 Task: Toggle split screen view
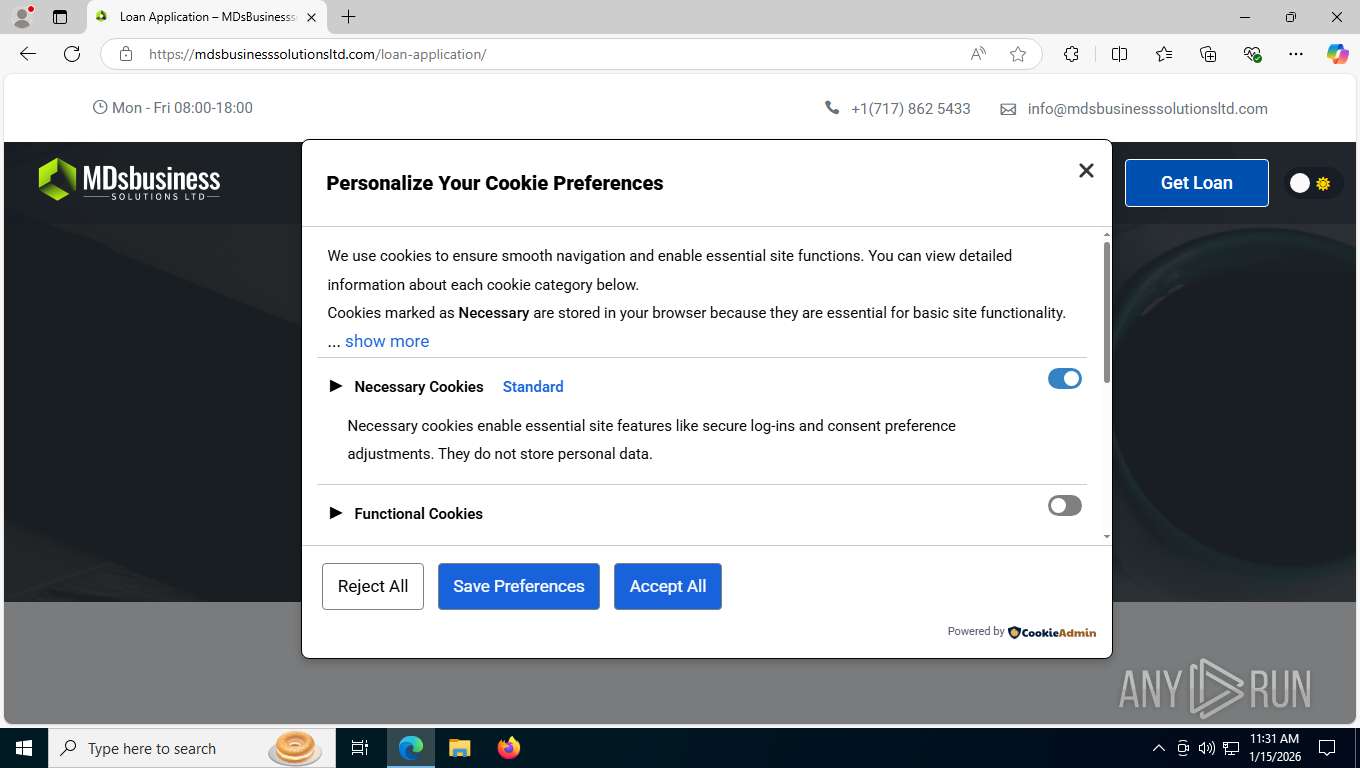pyautogui.click(x=1119, y=54)
